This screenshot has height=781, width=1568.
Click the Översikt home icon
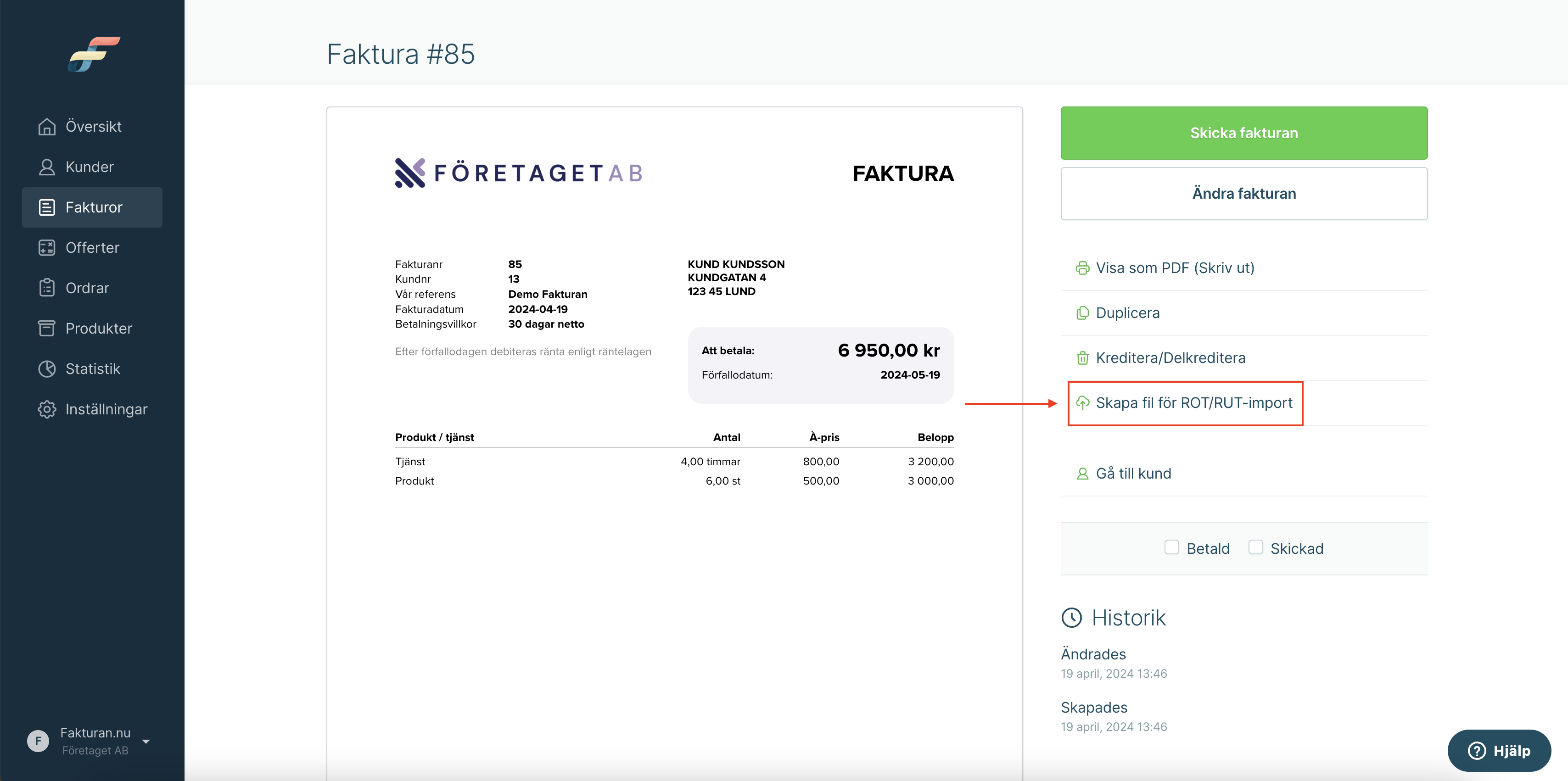(x=47, y=127)
